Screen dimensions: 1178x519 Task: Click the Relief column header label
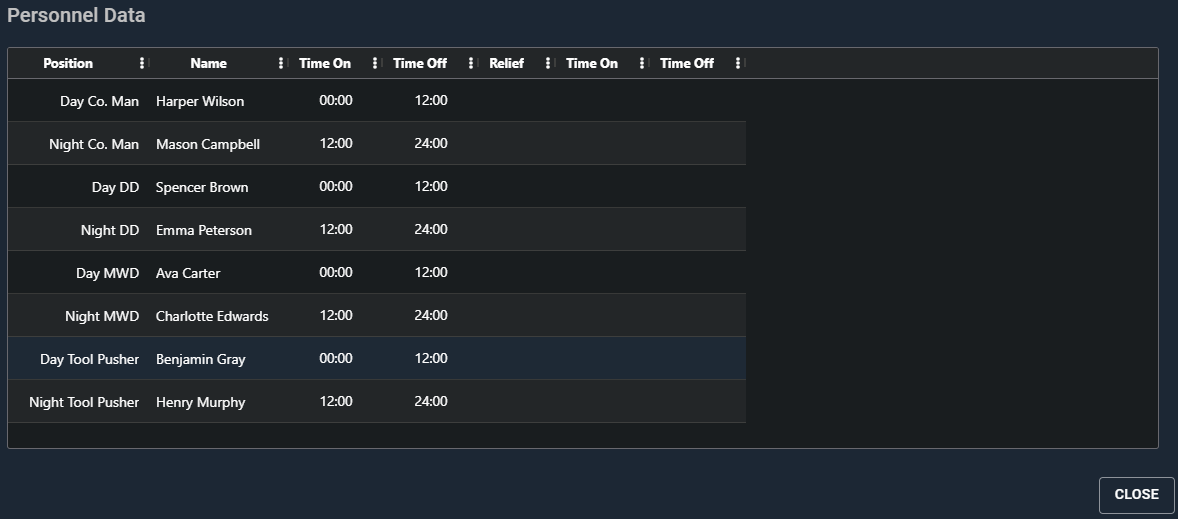point(506,63)
